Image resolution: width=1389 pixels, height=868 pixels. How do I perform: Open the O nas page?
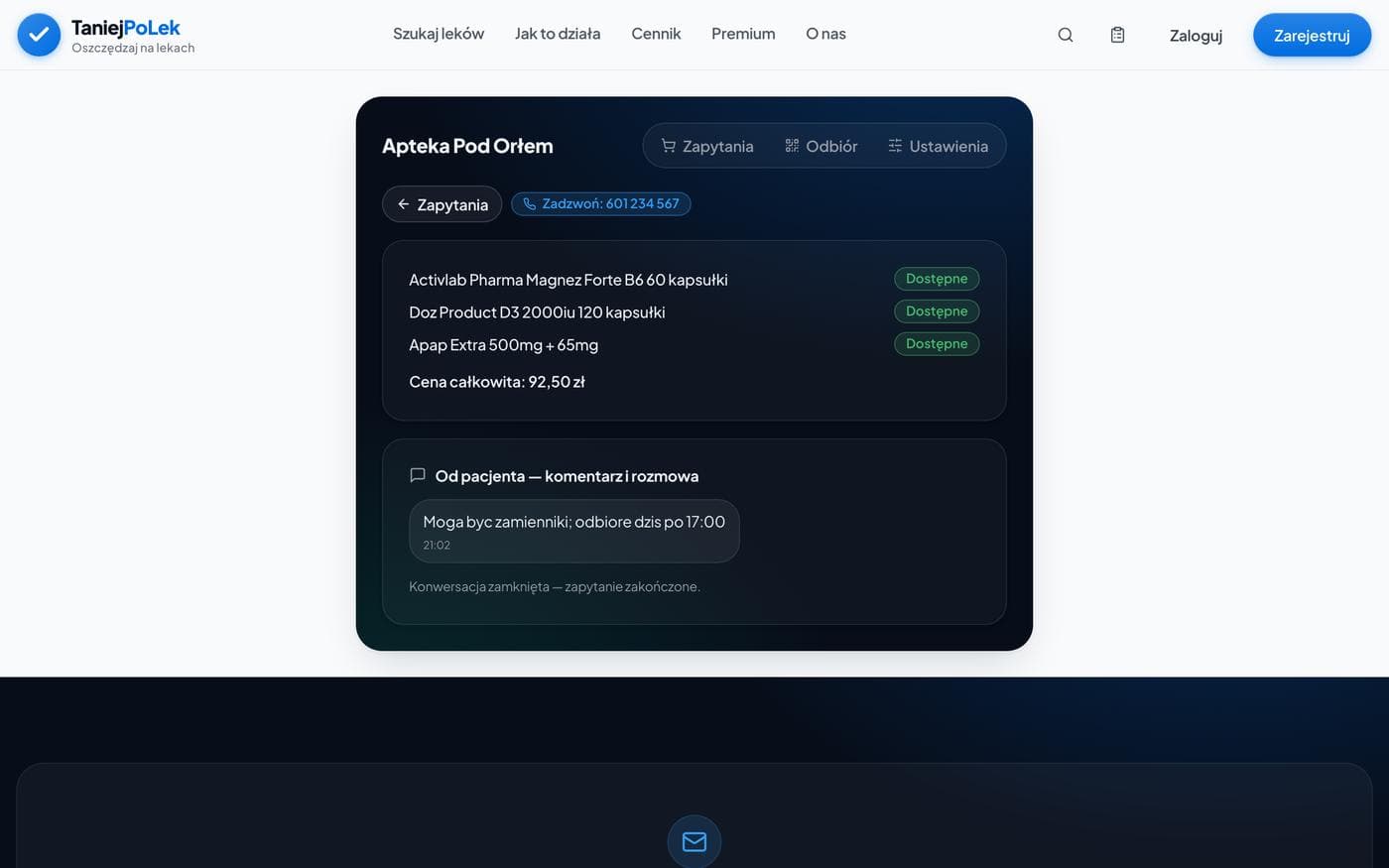tap(825, 34)
